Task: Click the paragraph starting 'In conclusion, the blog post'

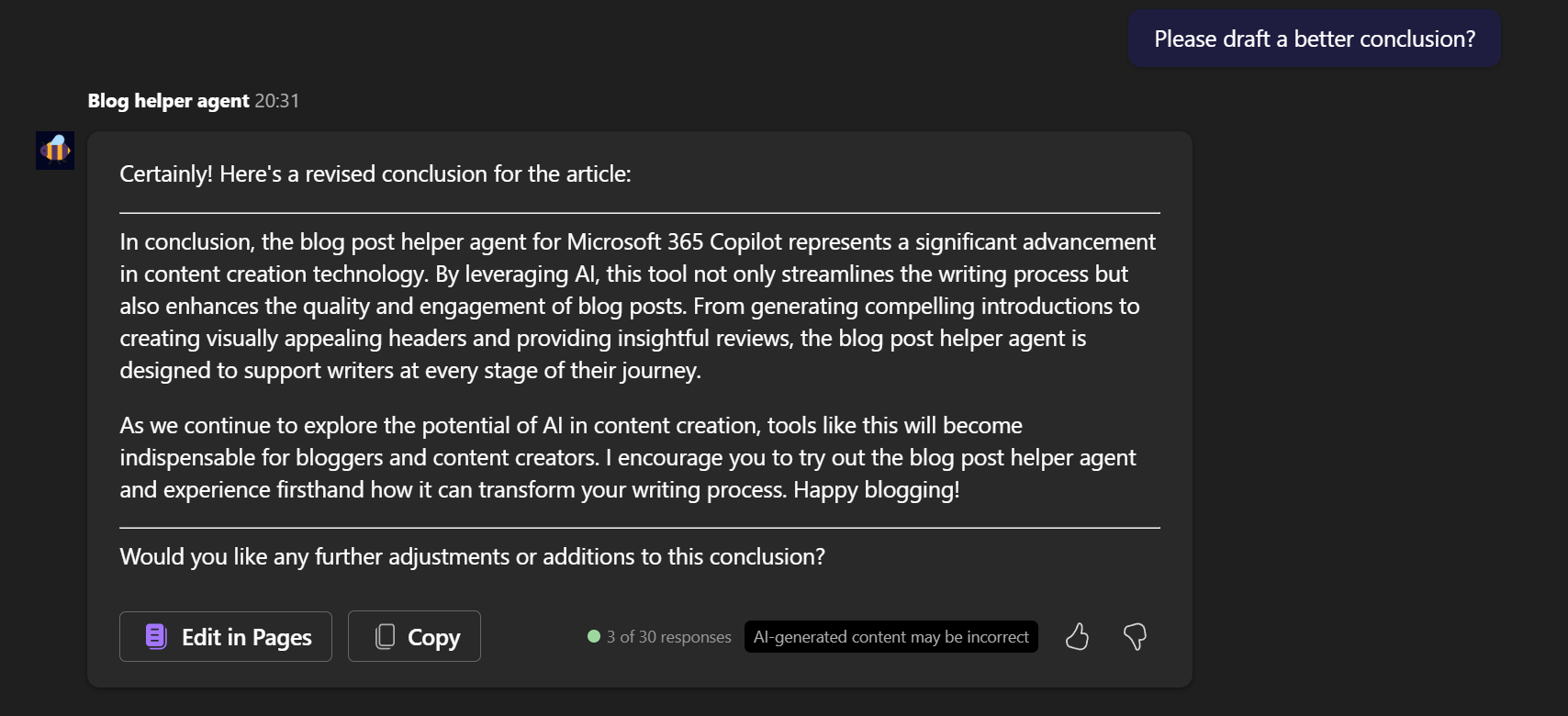Action: [639, 306]
